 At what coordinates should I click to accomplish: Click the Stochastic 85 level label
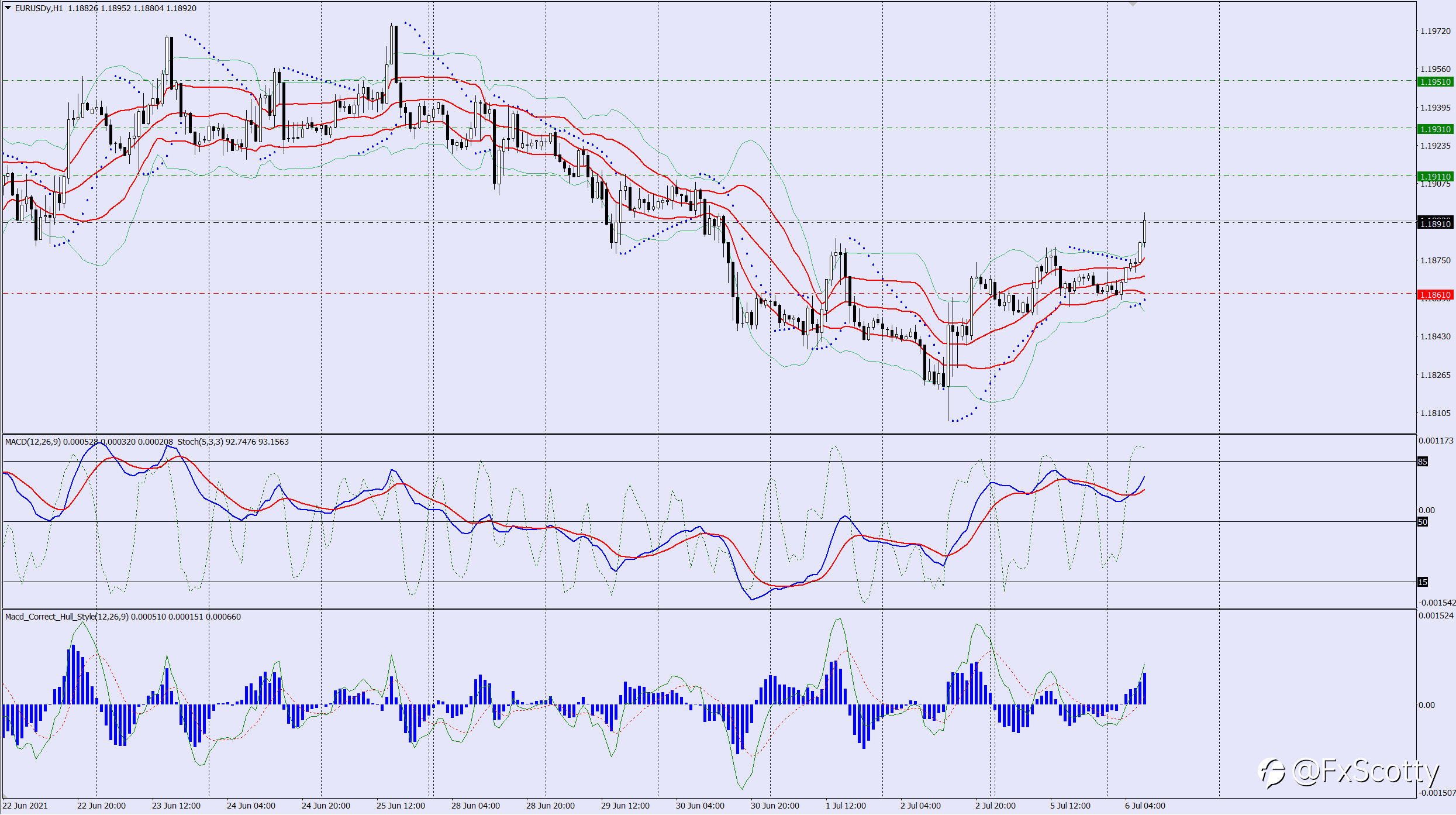(1423, 462)
